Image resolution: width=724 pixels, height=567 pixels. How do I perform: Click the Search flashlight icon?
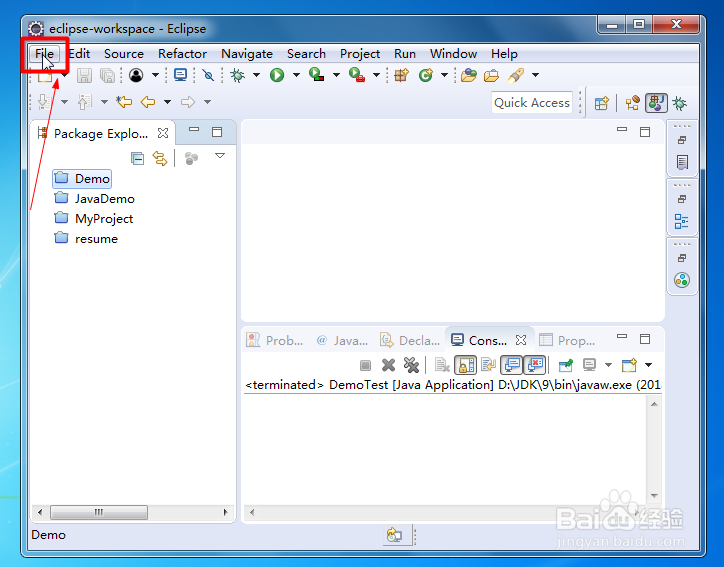pyautogui.click(x=516, y=75)
